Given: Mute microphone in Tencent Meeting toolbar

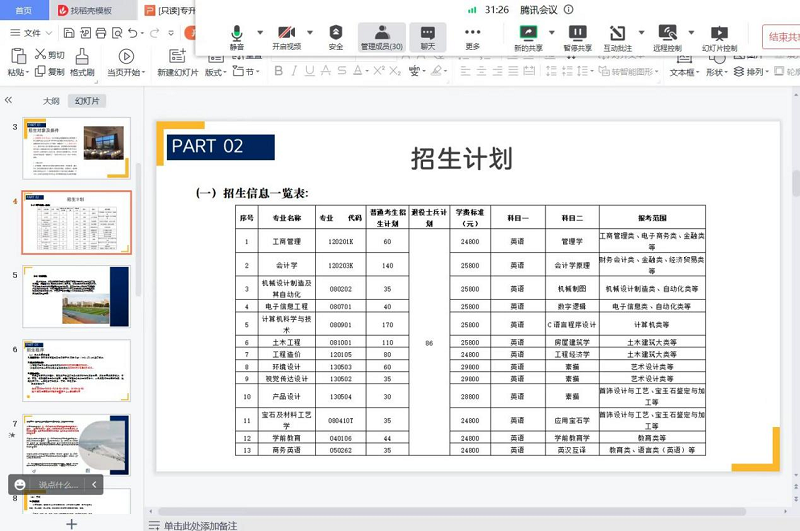Looking at the screenshot, I should point(236,37).
